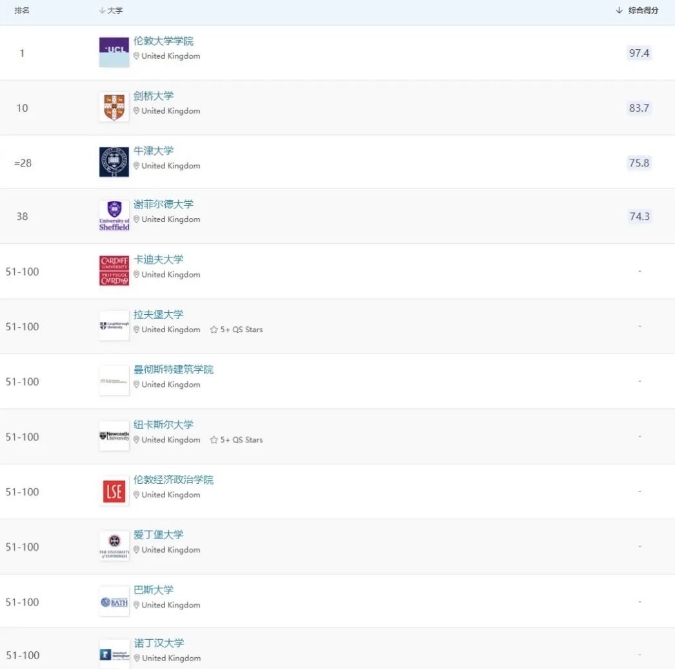Viewport: 675px width, 669px height.
Task: Click the Newcastle University logo
Action: 114,436
